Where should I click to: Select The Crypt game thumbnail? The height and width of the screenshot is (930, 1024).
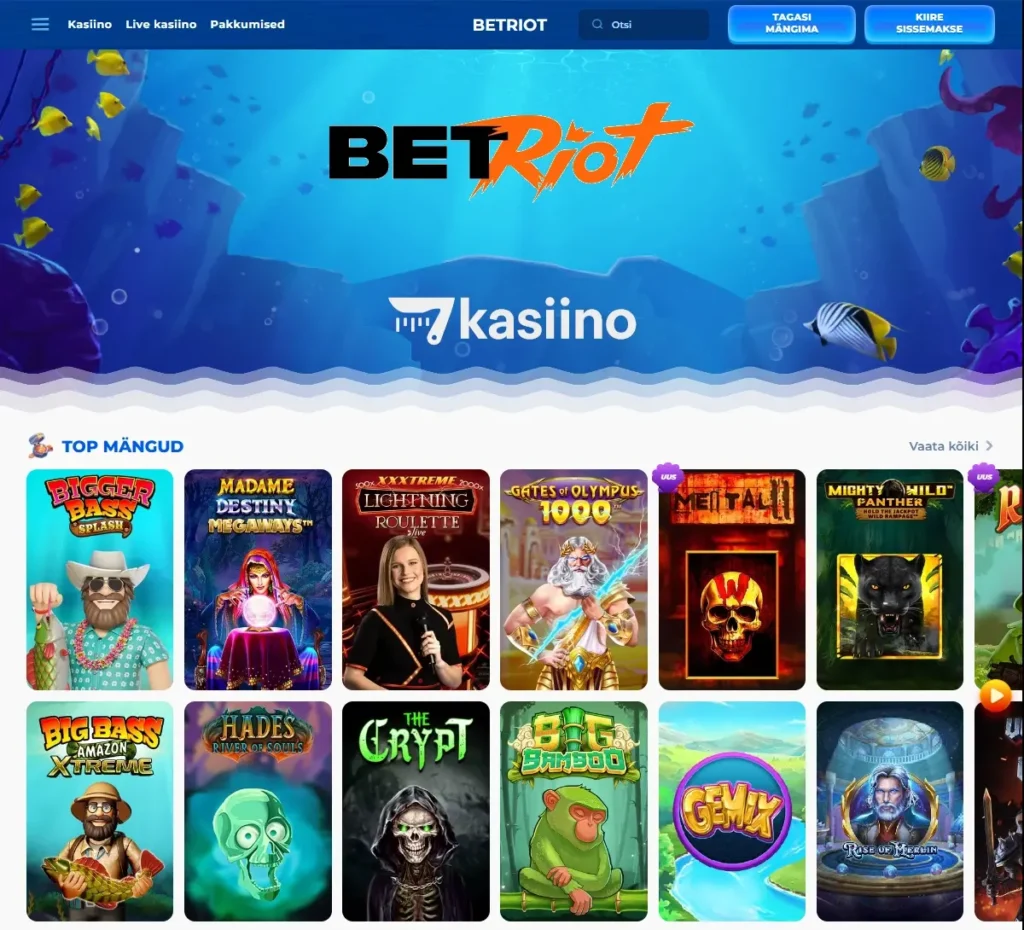[416, 811]
